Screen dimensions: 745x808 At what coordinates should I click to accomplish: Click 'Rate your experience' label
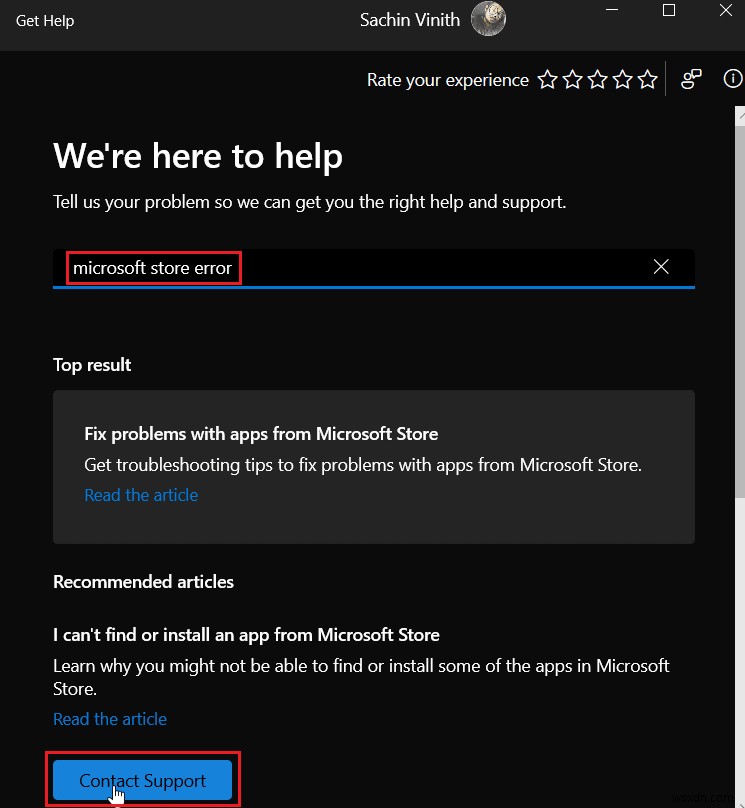pos(447,79)
